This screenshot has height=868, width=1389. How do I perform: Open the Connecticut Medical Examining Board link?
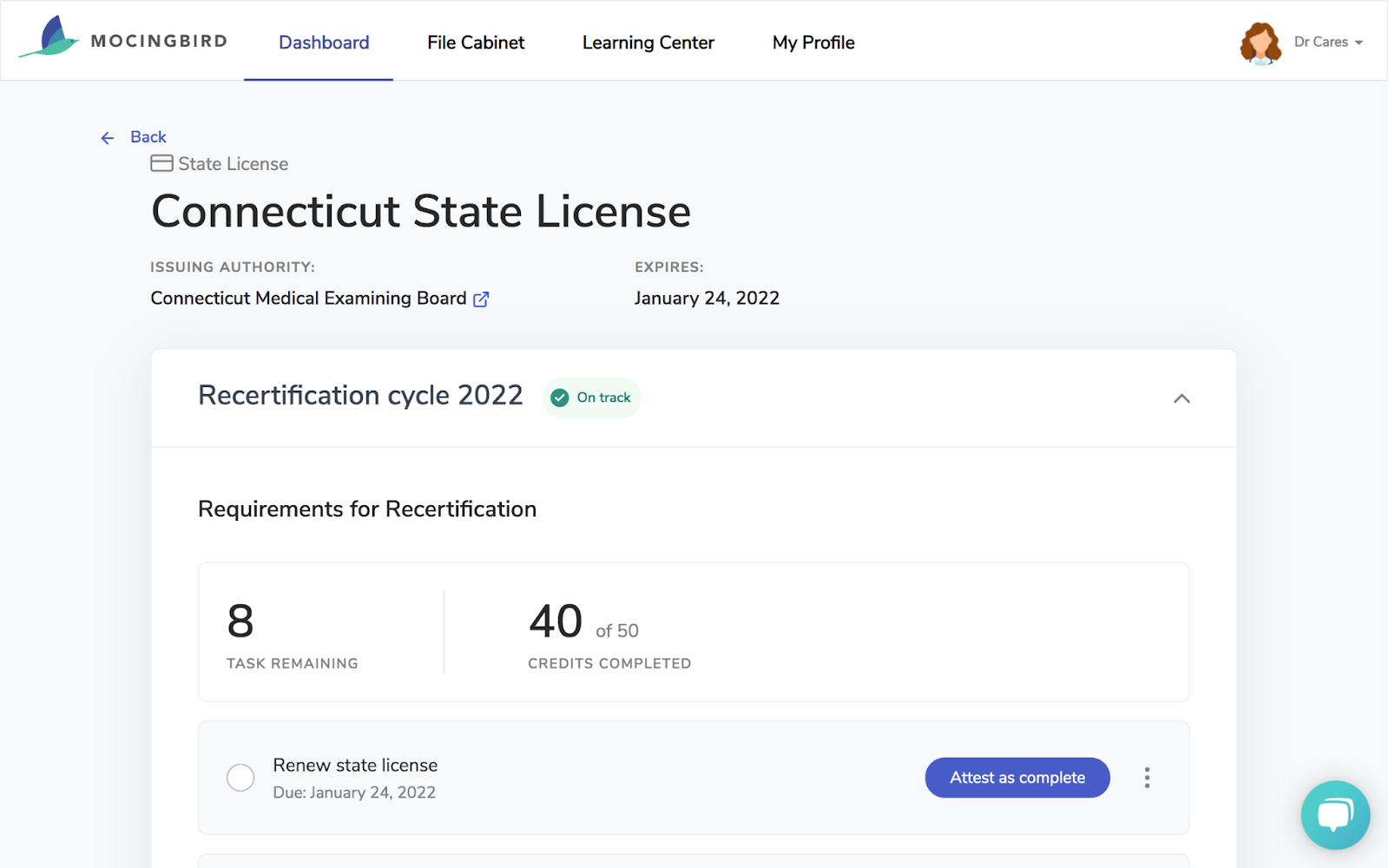[x=308, y=299]
